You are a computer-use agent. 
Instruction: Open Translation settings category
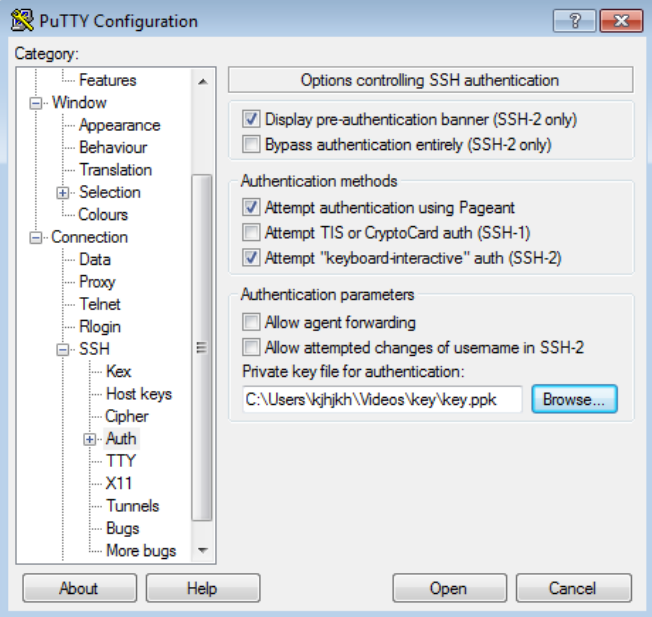(116, 170)
